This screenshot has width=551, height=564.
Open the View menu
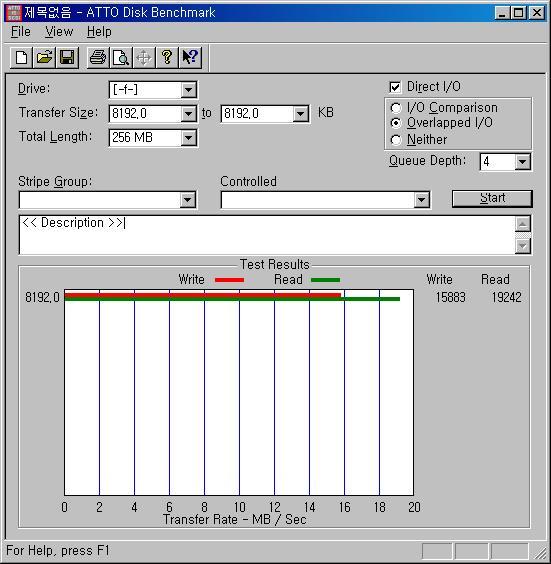click(x=59, y=32)
